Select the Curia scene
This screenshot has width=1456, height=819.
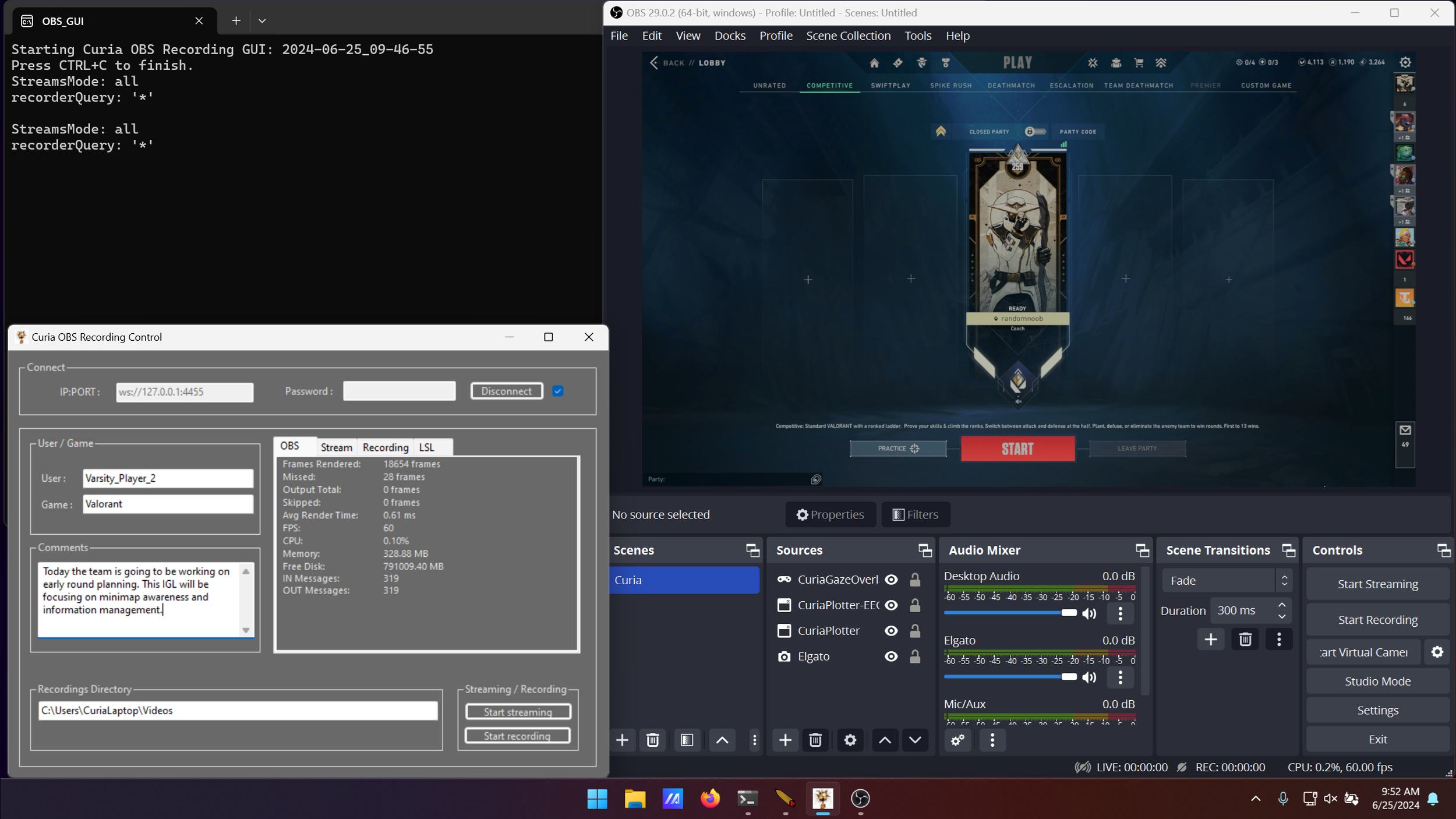pos(684,580)
